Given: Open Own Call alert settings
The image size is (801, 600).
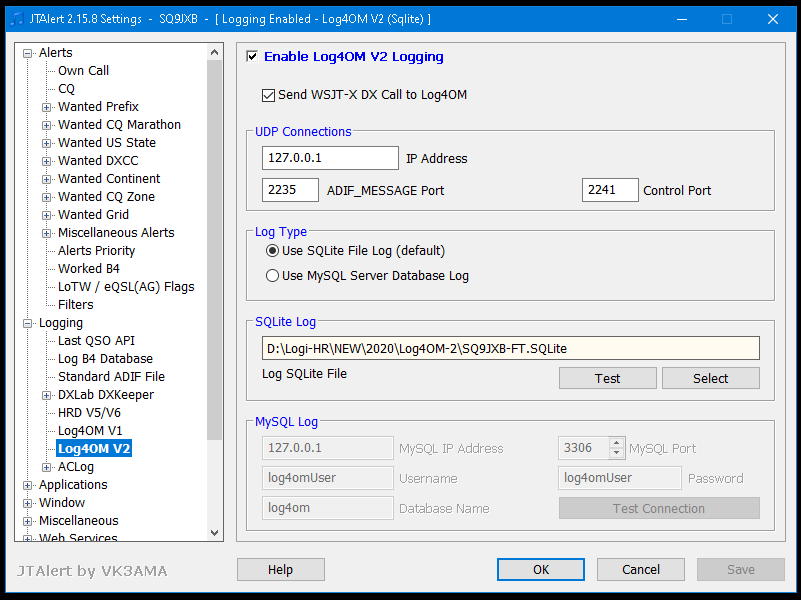Looking at the screenshot, I should (x=83, y=70).
